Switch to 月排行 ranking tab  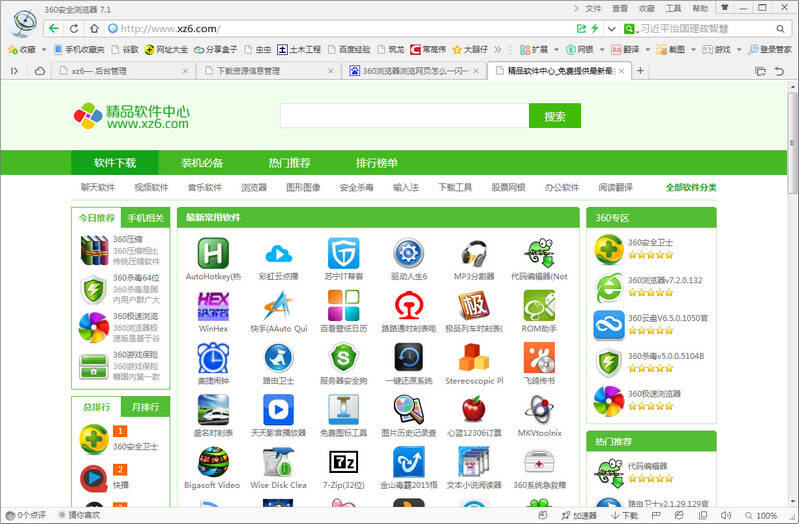(145, 407)
